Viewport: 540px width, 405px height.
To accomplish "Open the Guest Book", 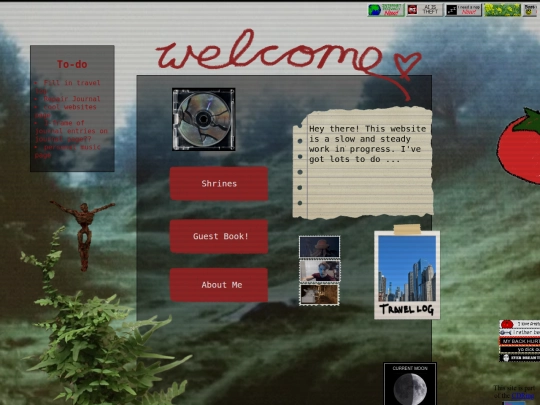I will click(x=219, y=236).
